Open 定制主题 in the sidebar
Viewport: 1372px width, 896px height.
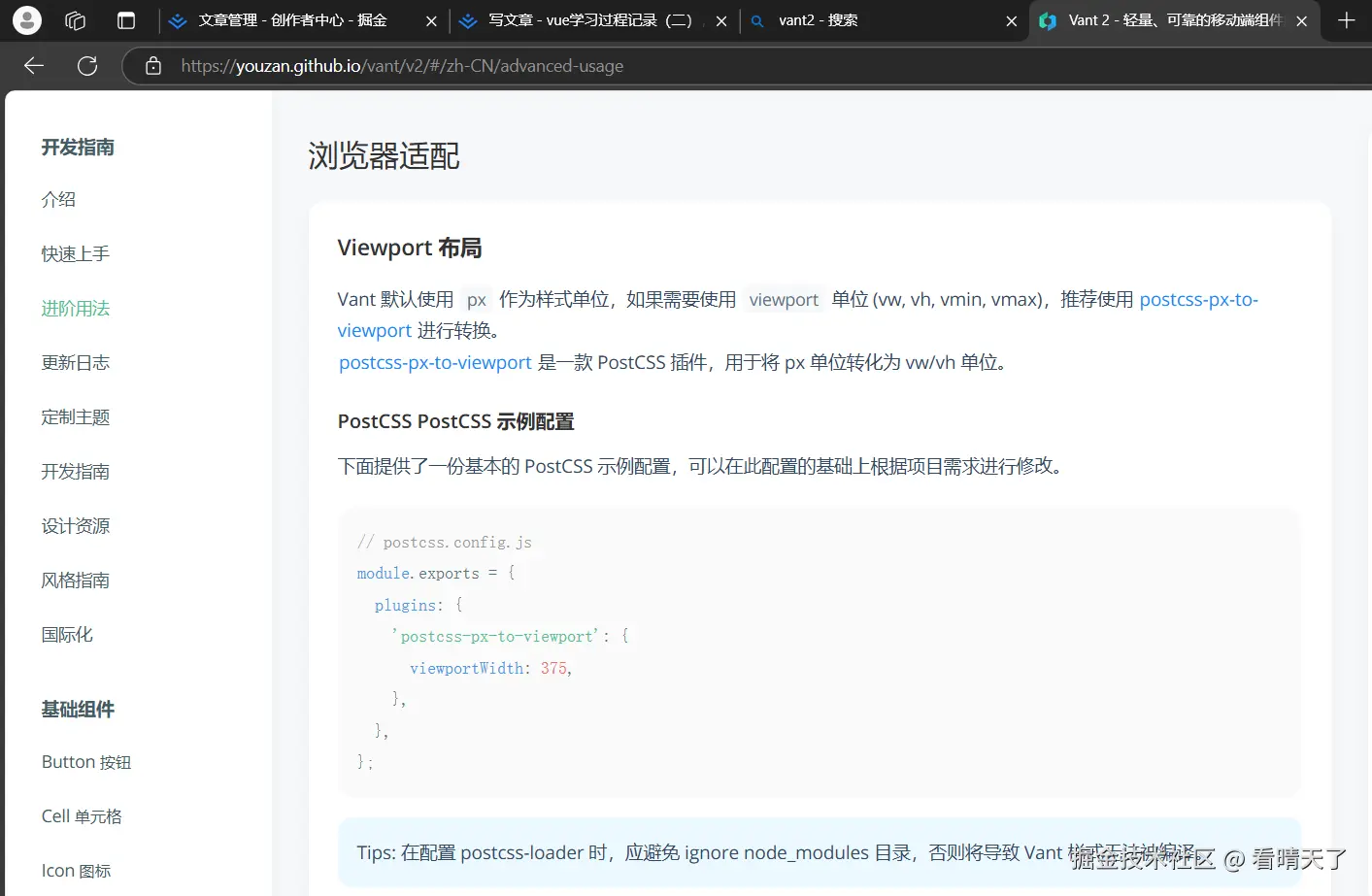(75, 416)
